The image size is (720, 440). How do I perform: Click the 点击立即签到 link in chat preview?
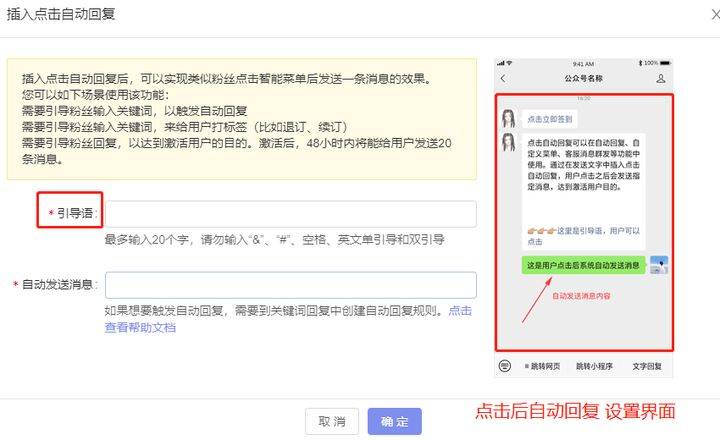550,119
